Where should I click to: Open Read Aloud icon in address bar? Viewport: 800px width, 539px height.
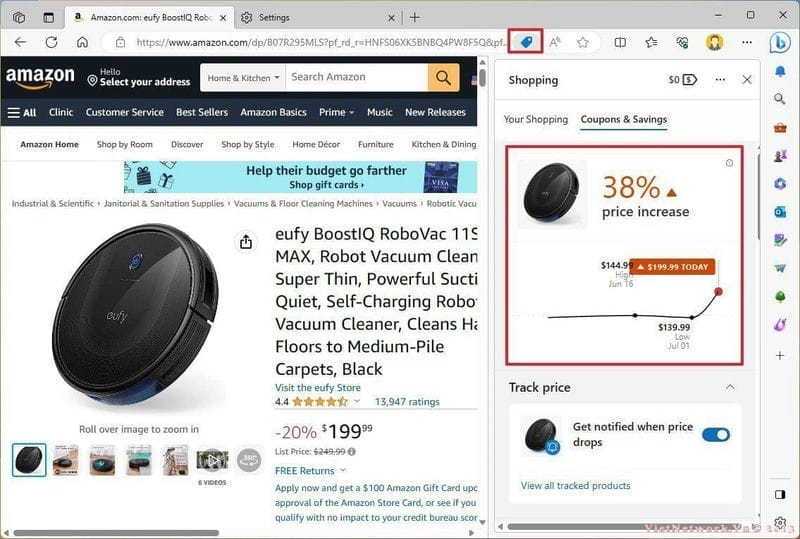[x=555, y=42]
